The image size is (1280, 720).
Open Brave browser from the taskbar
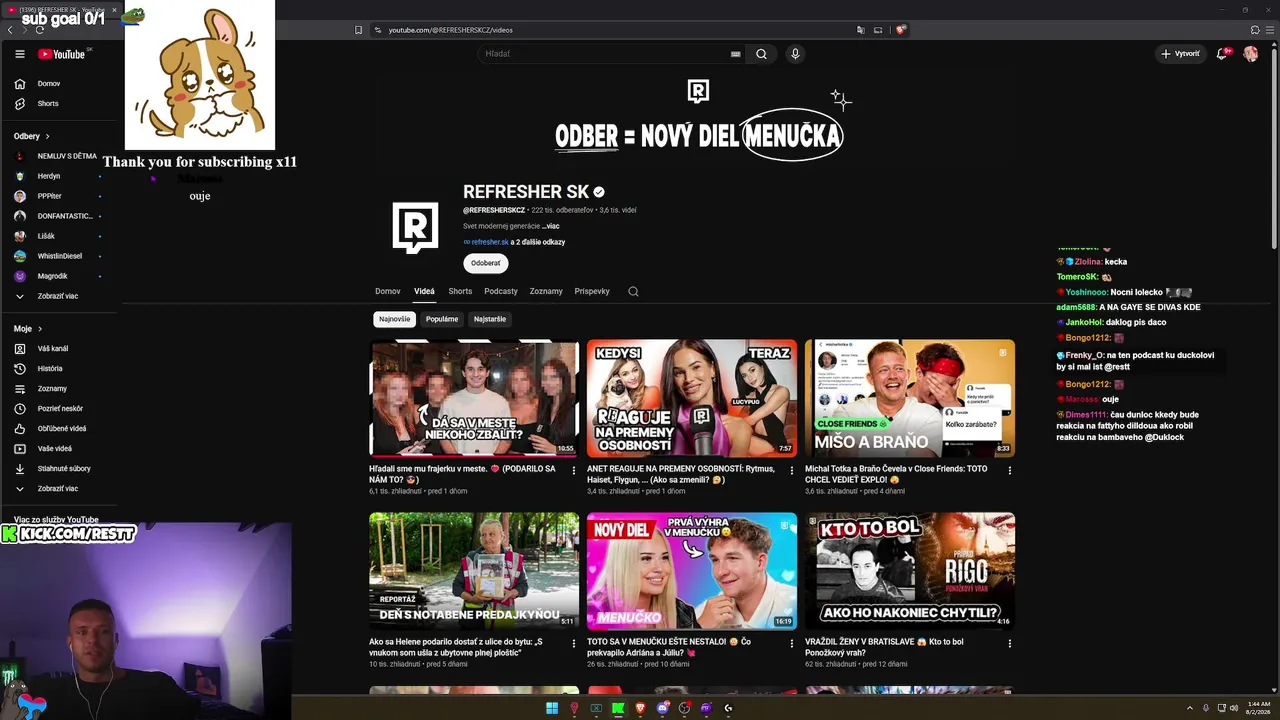[641, 708]
